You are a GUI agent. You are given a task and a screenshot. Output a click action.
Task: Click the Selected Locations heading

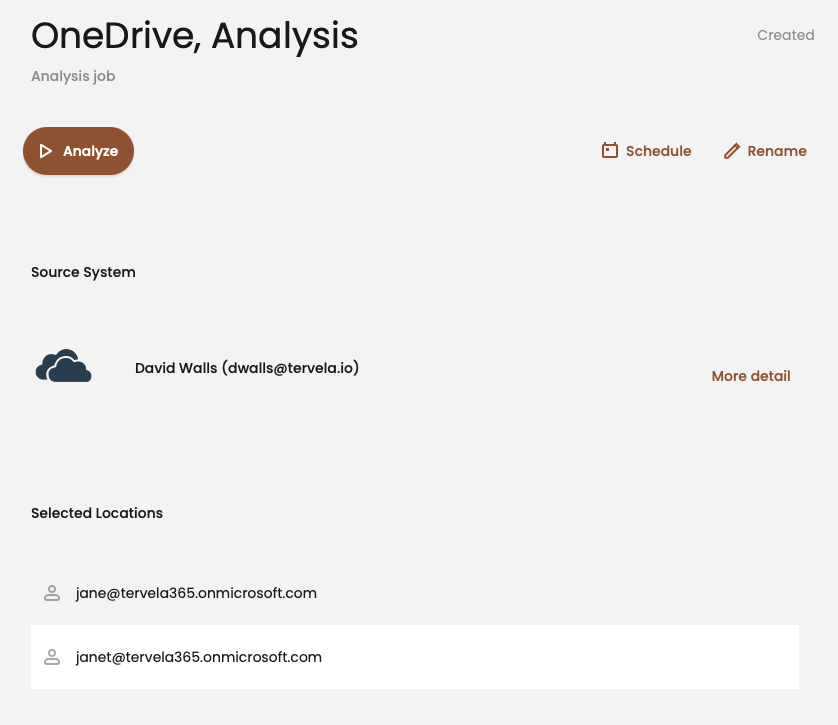coord(97,513)
